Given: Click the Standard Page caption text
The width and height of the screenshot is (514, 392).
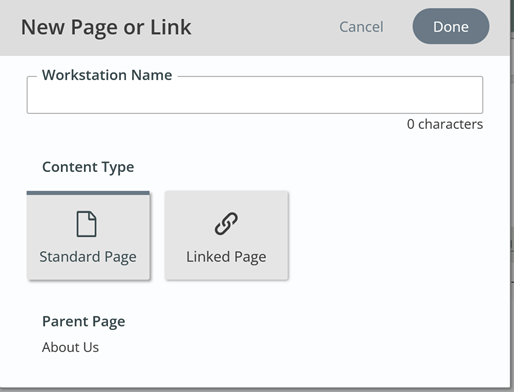Looking at the screenshot, I should (x=88, y=257).
